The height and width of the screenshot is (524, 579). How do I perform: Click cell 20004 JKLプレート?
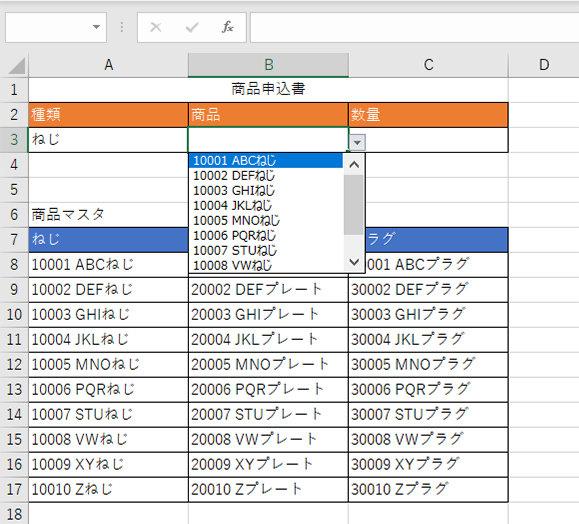tap(268, 339)
